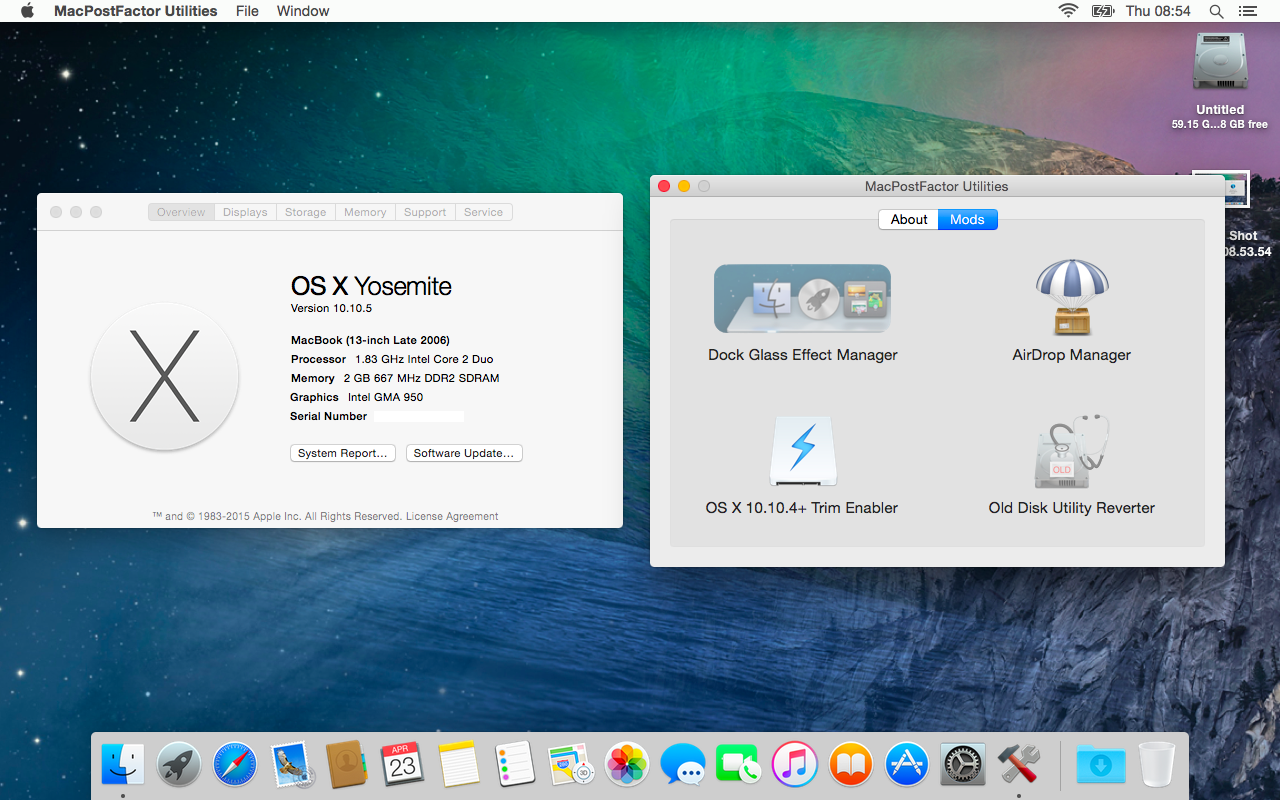Launch the App Store from the Dock
This screenshot has height=800, width=1280.
[907, 765]
